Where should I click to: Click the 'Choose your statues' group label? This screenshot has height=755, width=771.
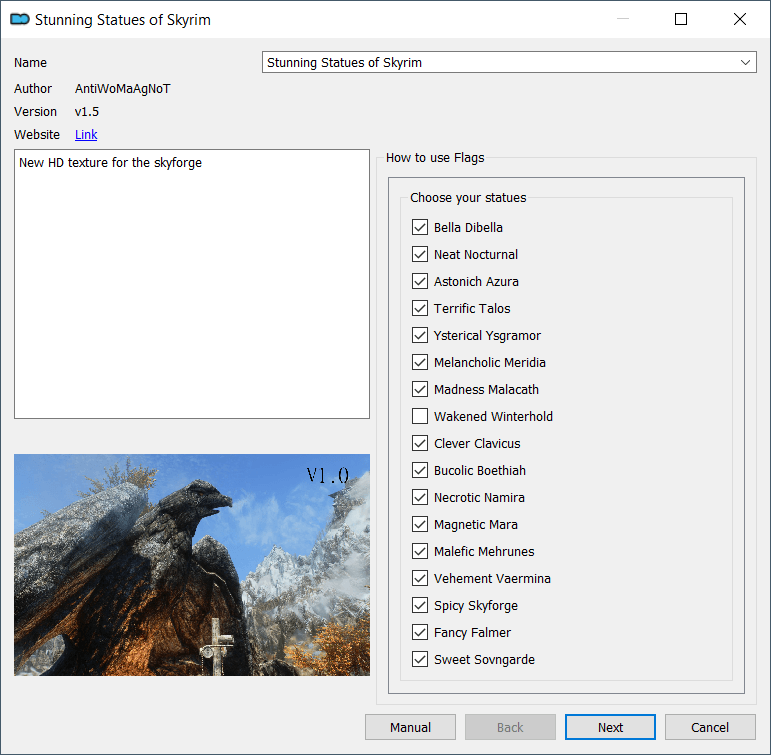(468, 198)
